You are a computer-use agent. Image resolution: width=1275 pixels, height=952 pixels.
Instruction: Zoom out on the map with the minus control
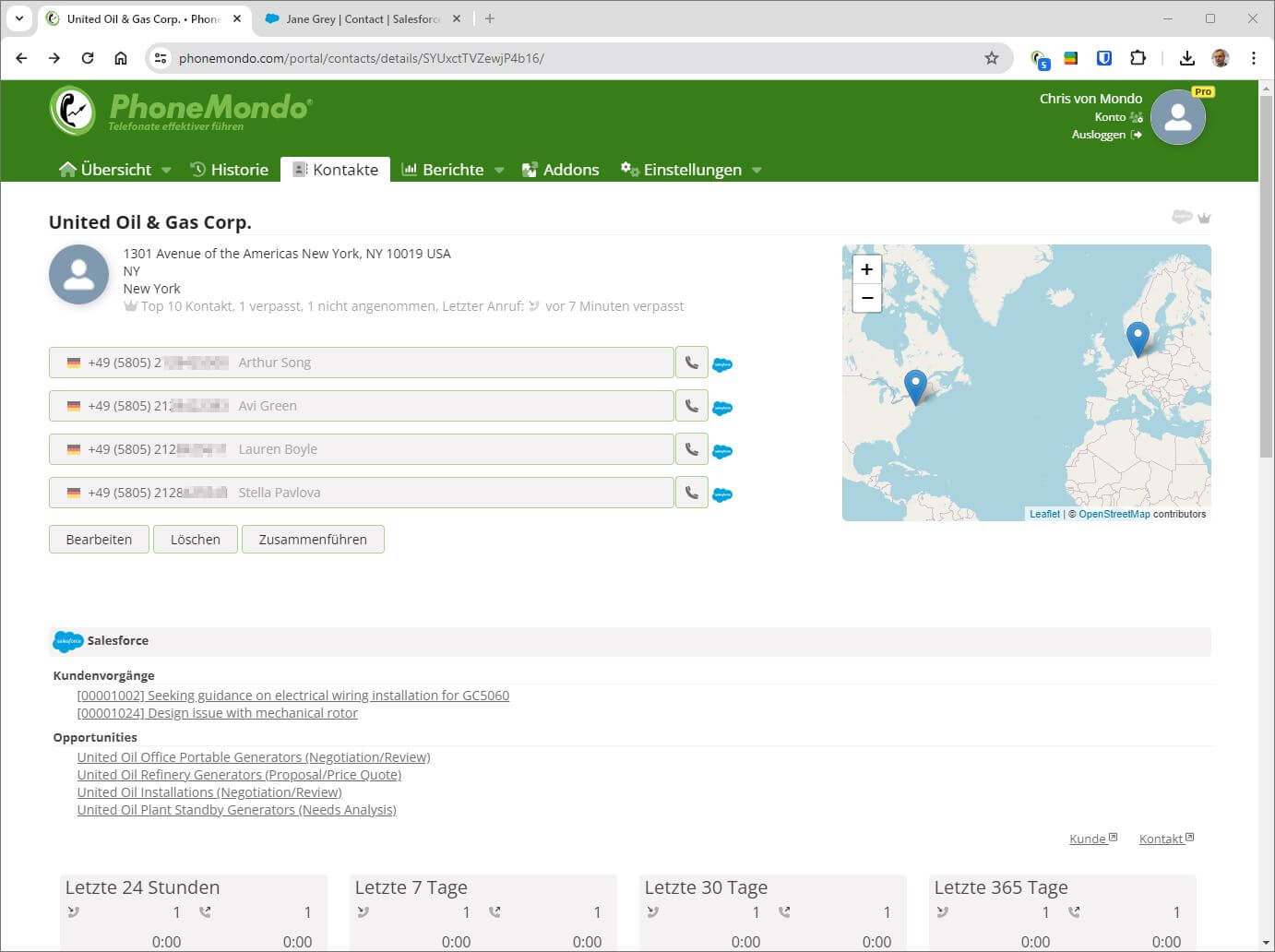[866, 298]
